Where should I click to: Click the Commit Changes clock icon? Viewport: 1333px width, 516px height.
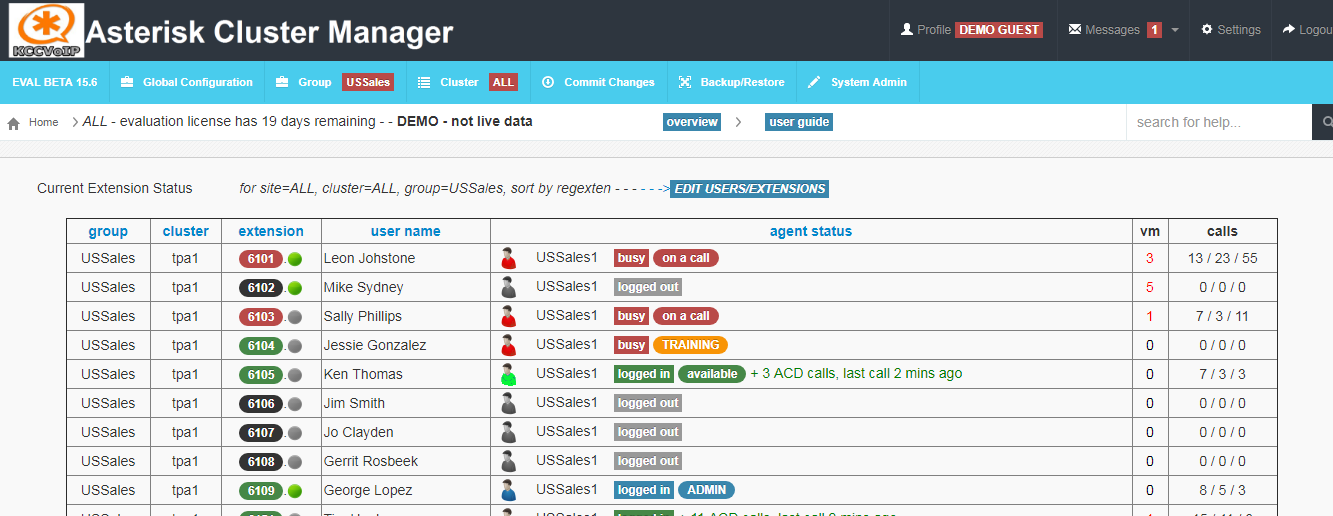point(548,82)
